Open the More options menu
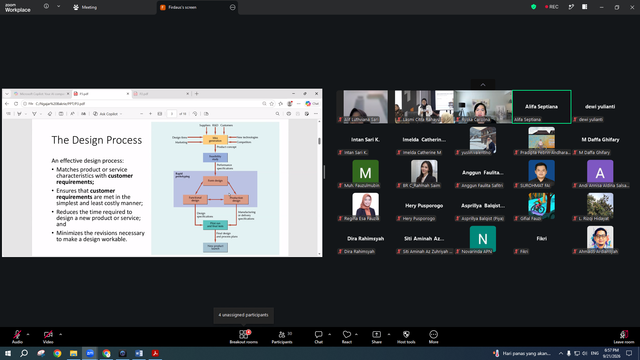 coord(433,337)
